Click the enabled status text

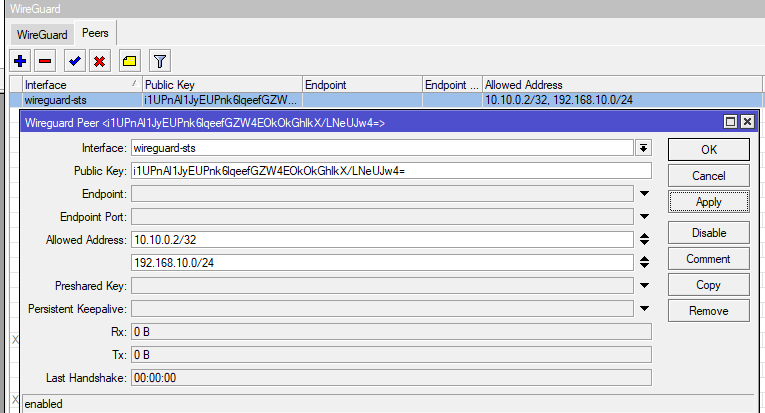pos(43,404)
